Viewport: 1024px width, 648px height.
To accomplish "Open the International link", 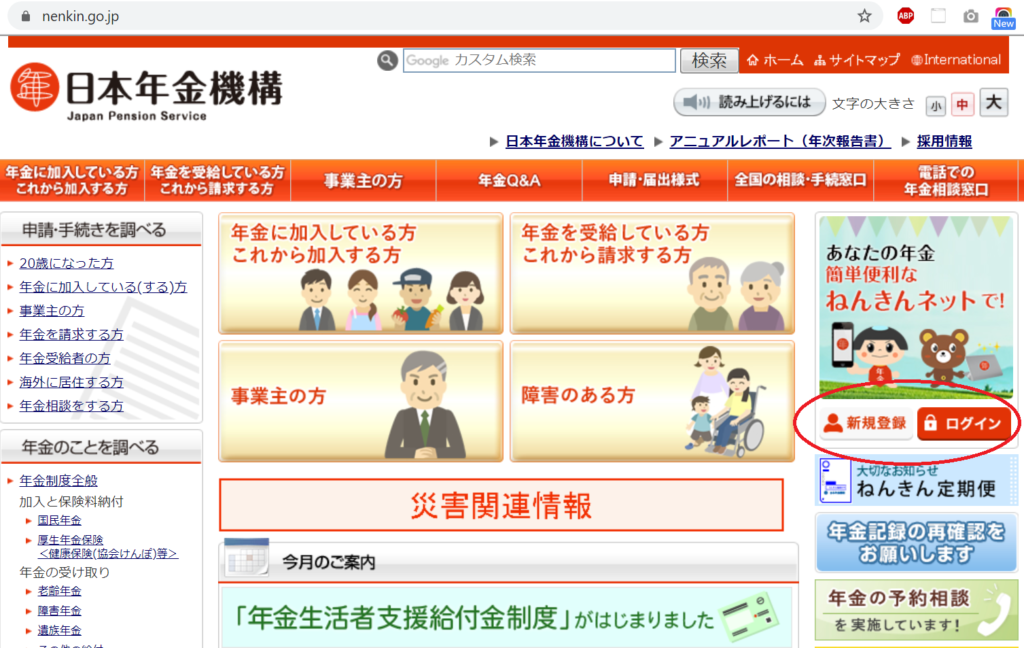I will [x=955, y=60].
